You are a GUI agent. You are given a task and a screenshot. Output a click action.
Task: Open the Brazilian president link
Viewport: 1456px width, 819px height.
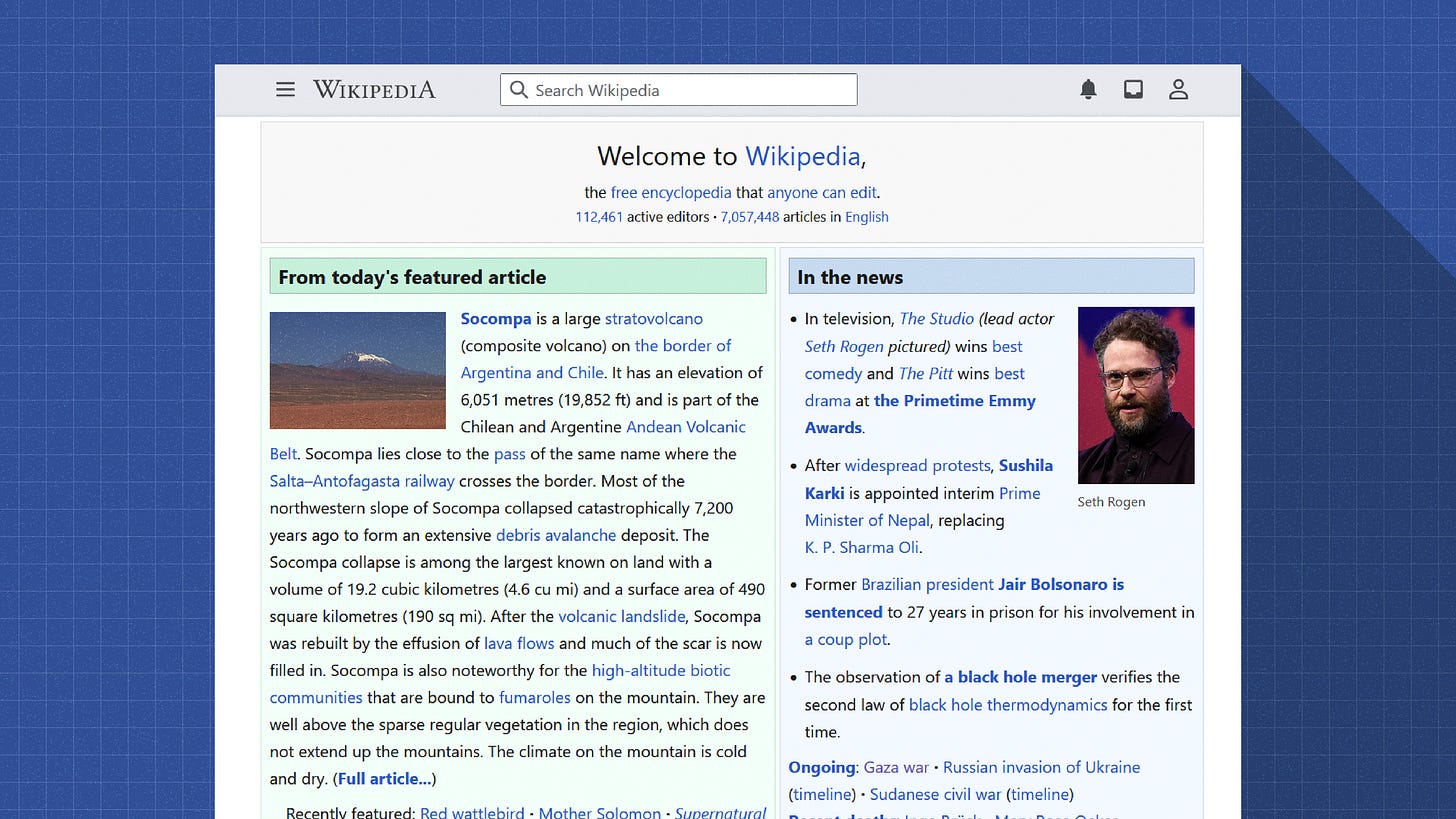tap(927, 584)
